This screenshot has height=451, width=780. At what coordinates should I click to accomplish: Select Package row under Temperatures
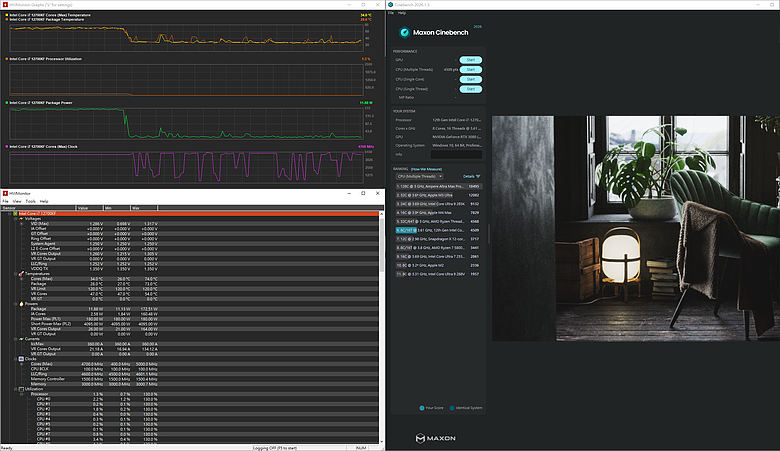[x=196, y=283]
